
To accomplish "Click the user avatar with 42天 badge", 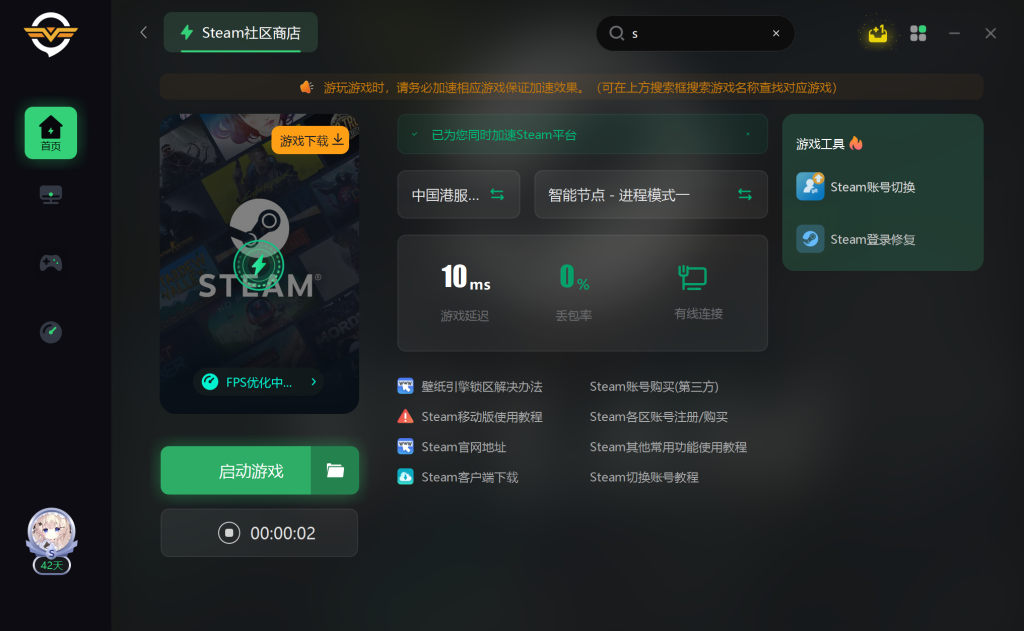I will (x=52, y=541).
